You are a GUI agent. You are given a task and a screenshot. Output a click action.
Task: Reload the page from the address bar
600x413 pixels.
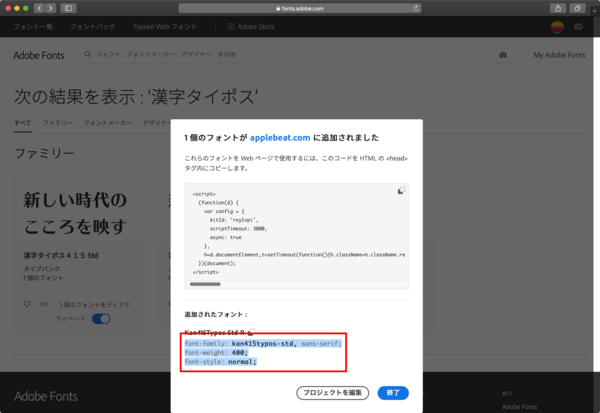pyautogui.click(x=416, y=8)
